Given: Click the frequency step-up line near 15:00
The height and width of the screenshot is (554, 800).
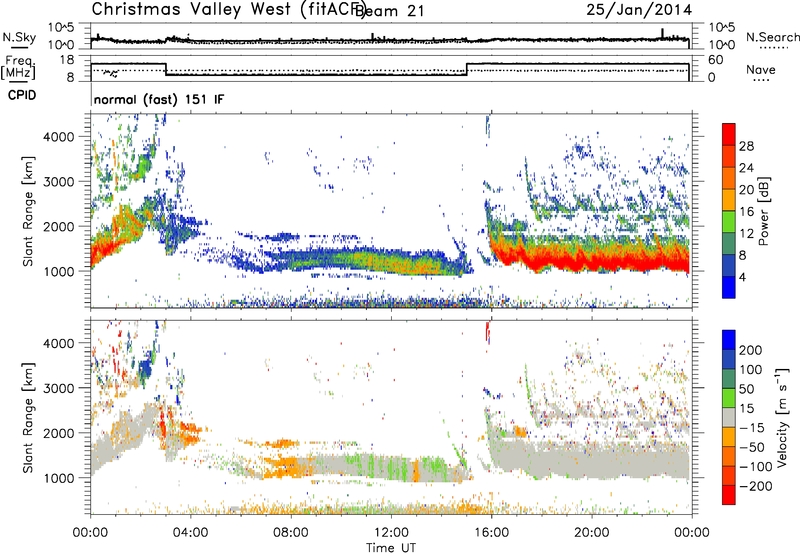Looking at the screenshot, I should click(467, 69).
